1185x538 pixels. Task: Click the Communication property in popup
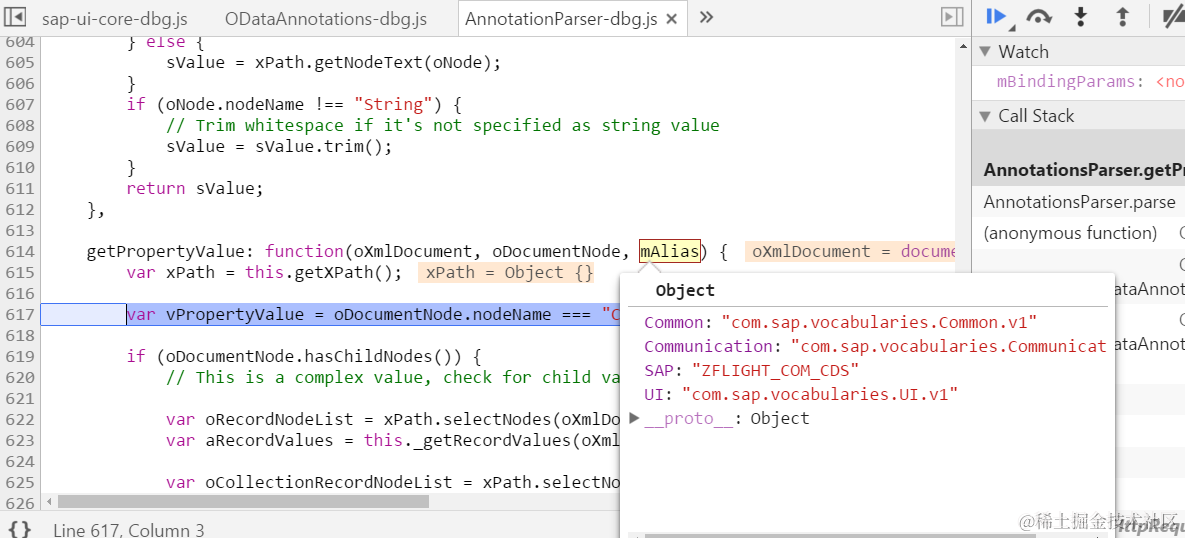708,347
